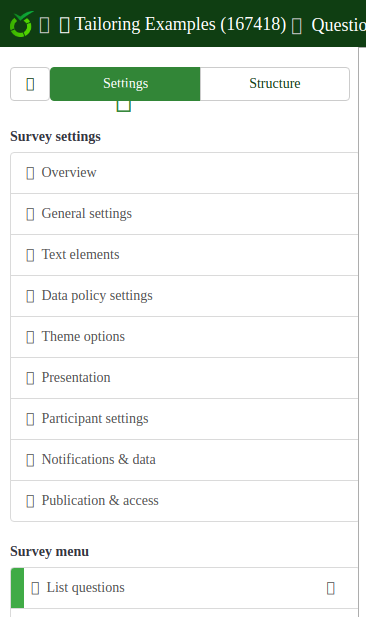Click the Theme options icon
The width and height of the screenshot is (366, 617).
tap(30, 337)
